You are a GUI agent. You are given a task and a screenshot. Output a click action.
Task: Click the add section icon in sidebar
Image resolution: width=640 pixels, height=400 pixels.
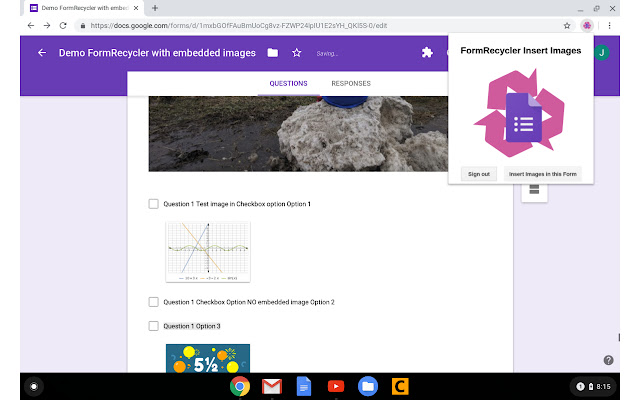coord(534,189)
